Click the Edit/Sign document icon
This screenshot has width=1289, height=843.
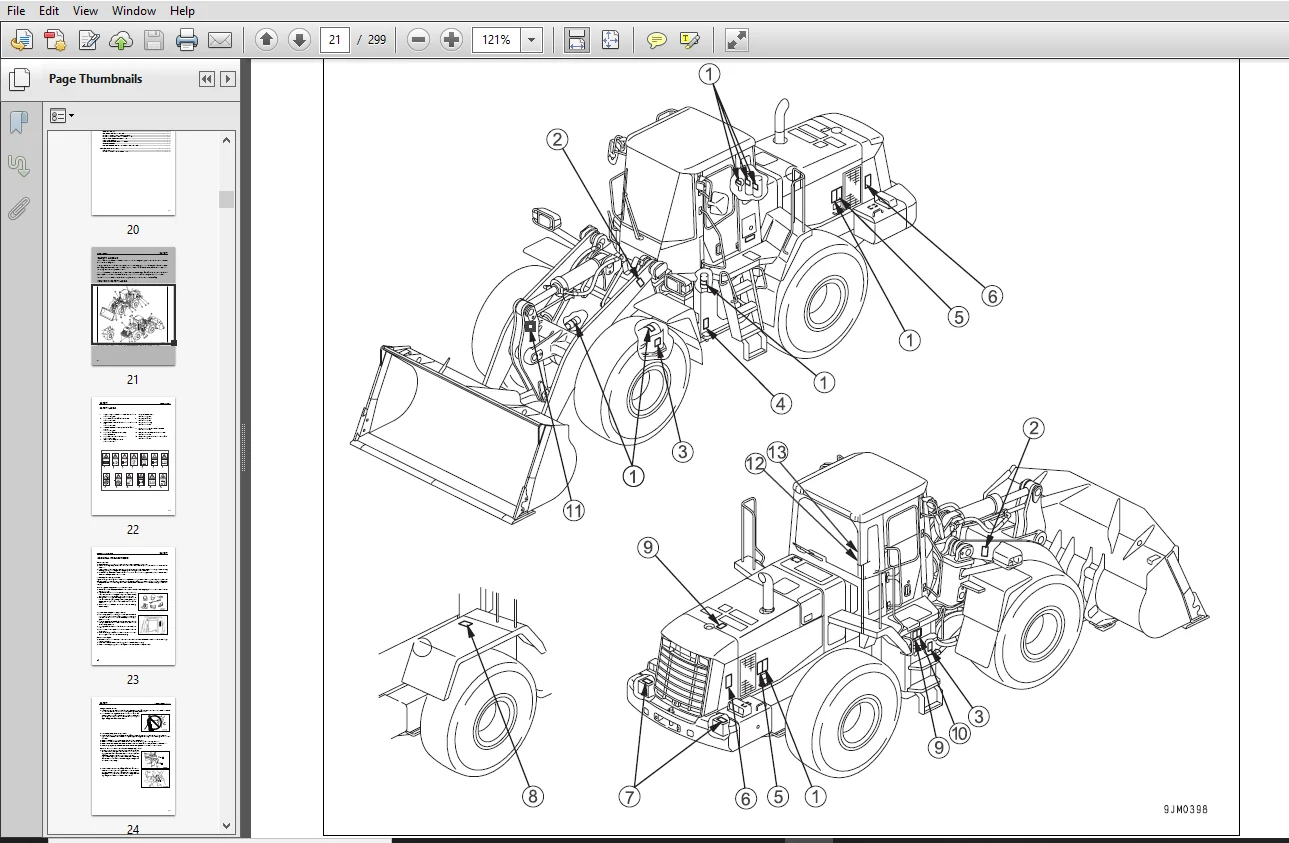coord(88,40)
